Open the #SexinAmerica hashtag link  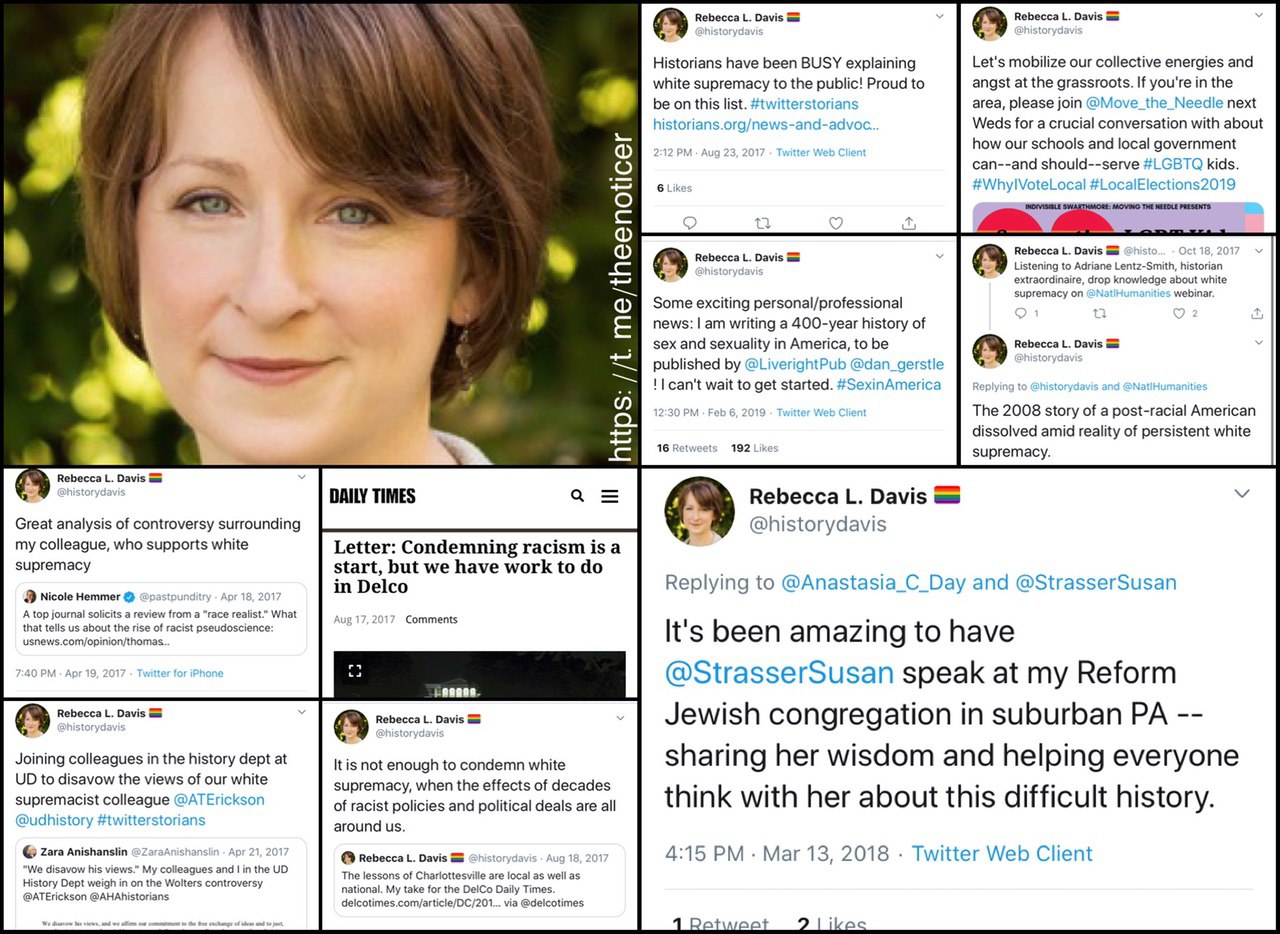coord(888,384)
